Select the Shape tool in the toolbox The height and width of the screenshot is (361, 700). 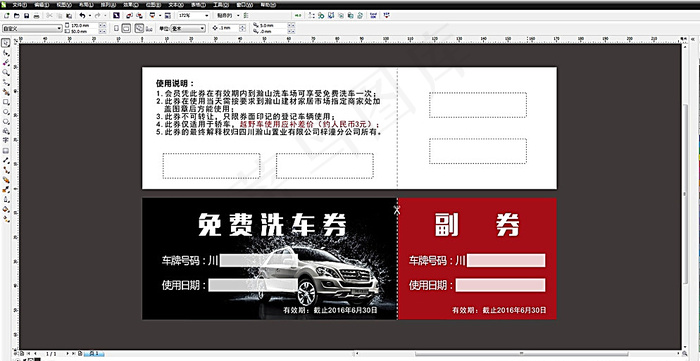pyautogui.click(x=6, y=53)
